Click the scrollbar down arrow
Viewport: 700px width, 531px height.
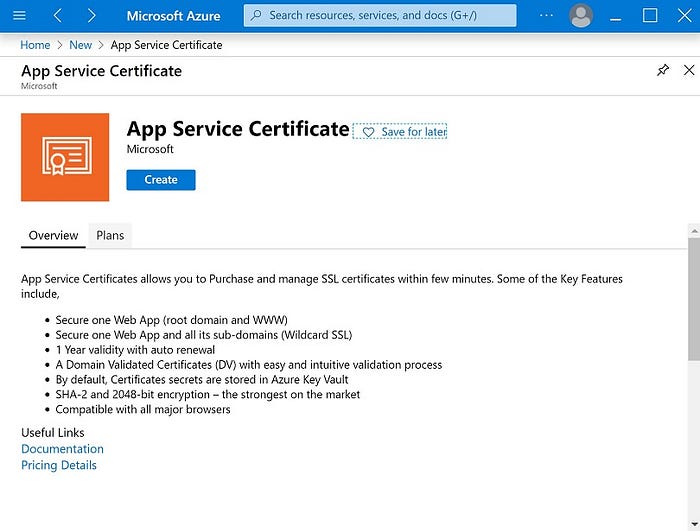694,524
